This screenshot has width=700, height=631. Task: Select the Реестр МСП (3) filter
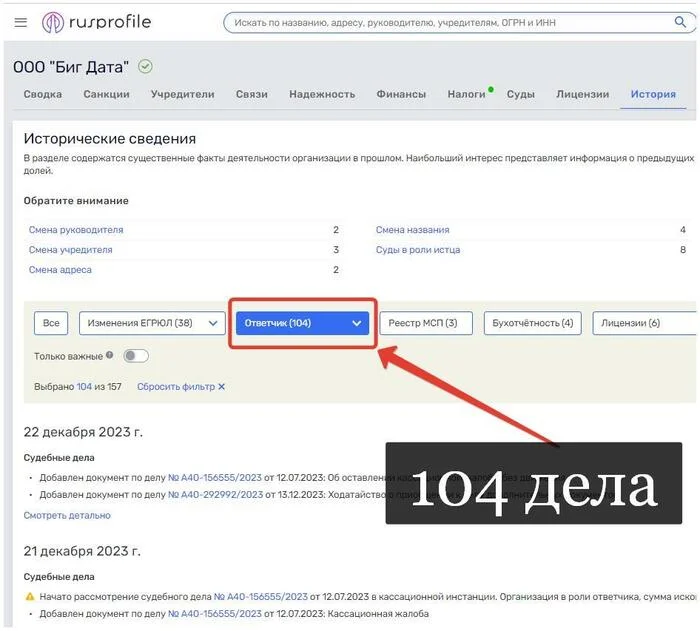[x=425, y=323]
